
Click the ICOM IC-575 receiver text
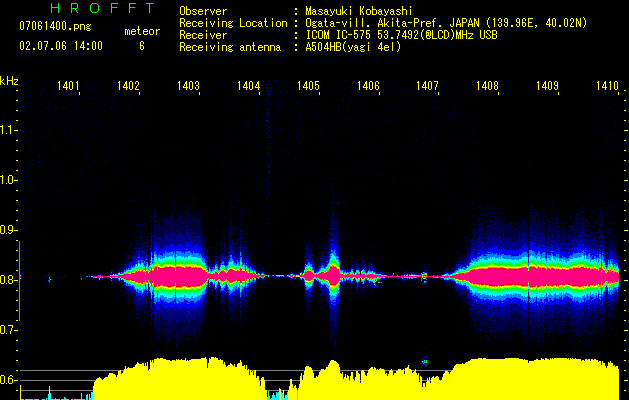(x=401, y=35)
